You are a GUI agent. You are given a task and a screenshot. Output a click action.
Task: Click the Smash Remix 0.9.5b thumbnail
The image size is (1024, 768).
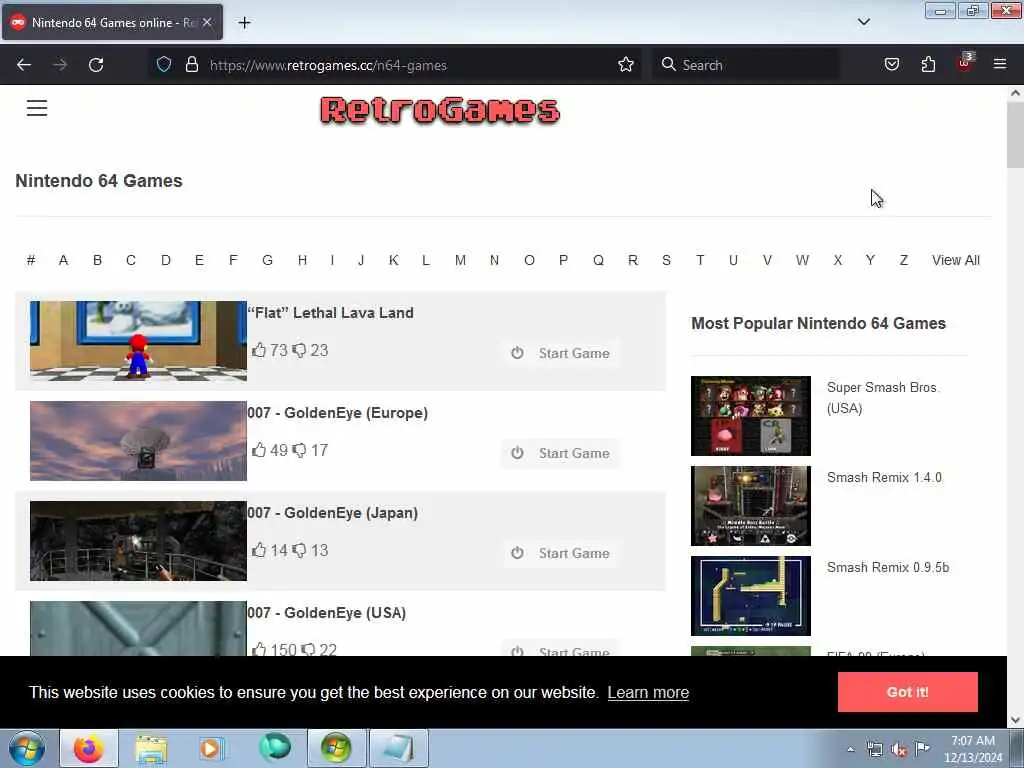pyautogui.click(x=750, y=596)
